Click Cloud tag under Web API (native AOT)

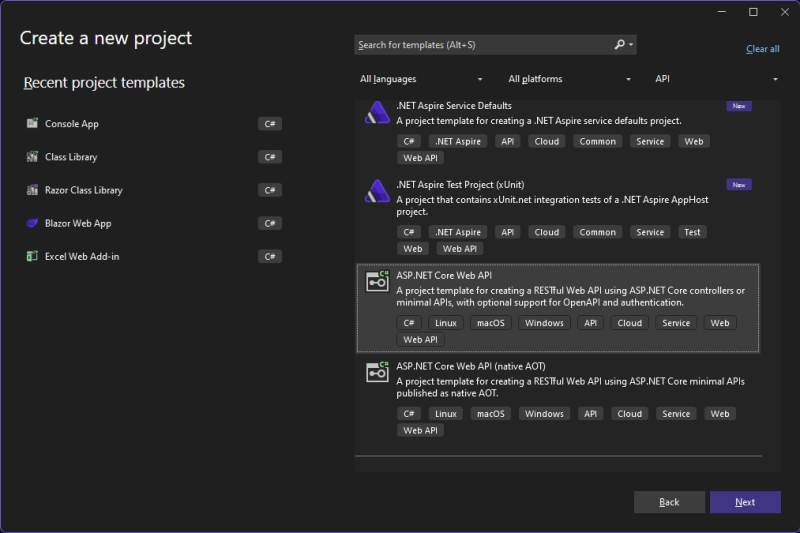click(x=630, y=414)
